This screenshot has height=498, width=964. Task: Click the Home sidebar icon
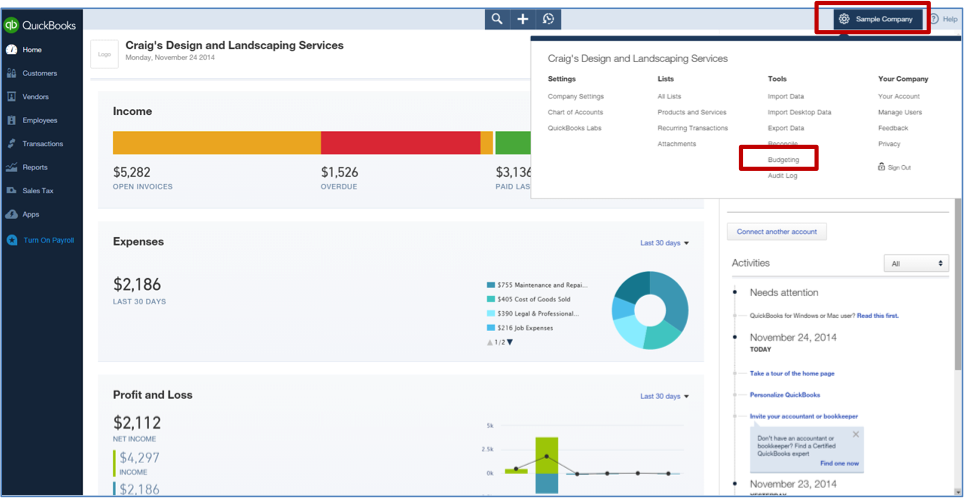(x=11, y=50)
